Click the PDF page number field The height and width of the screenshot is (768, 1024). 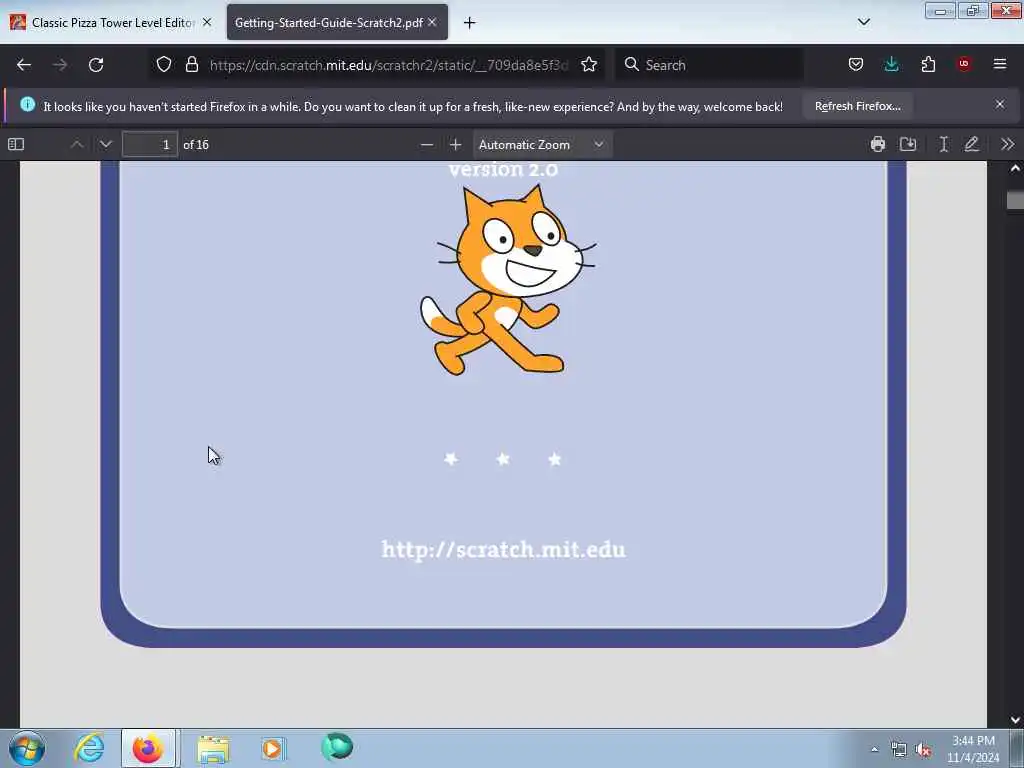click(150, 144)
